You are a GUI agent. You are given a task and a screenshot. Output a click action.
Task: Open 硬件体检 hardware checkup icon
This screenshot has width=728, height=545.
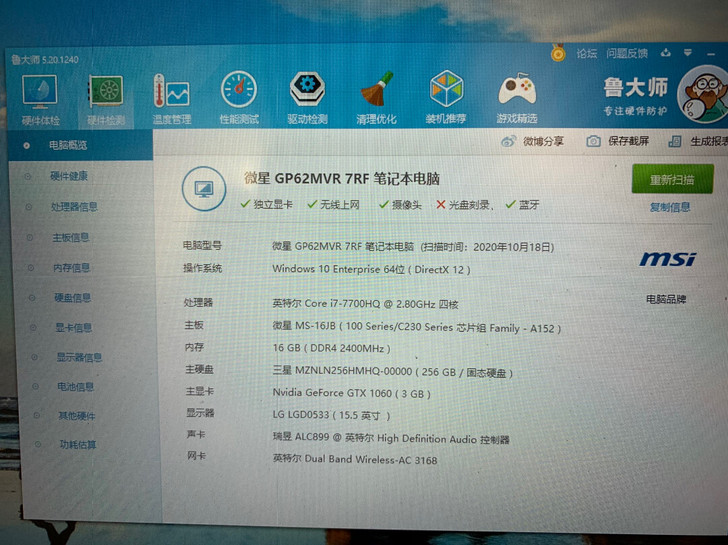click(x=40, y=100)
